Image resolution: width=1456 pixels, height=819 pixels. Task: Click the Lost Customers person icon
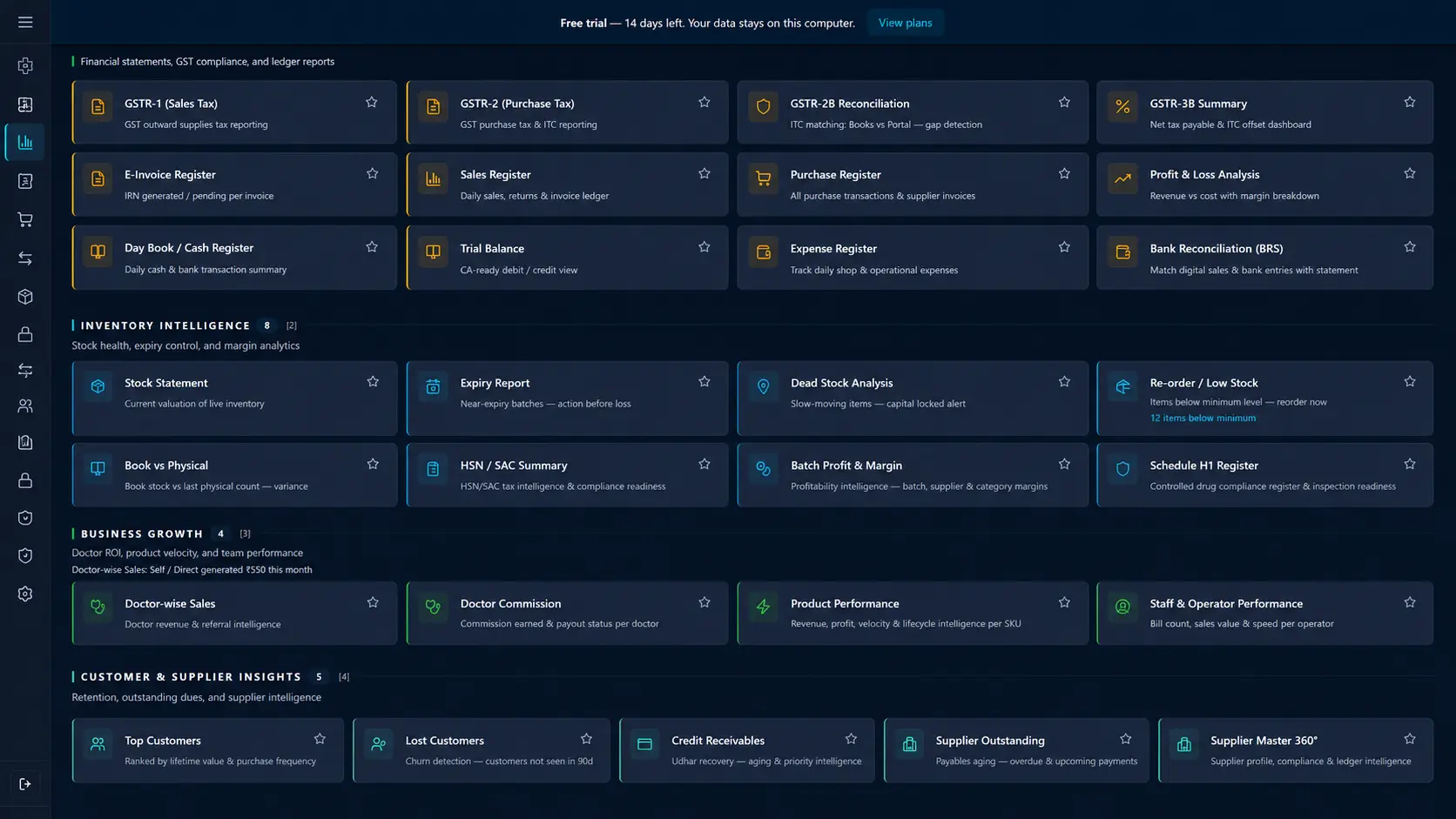pyautogui.click(x=378, y=744)
